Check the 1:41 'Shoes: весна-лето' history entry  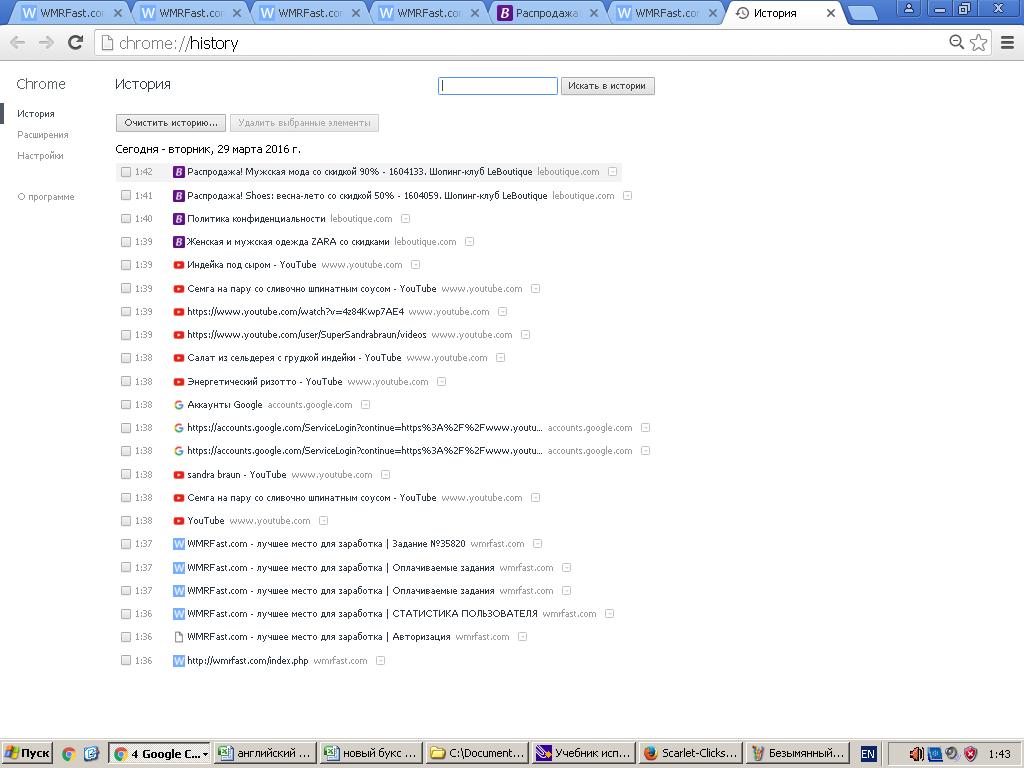[126, 195]
